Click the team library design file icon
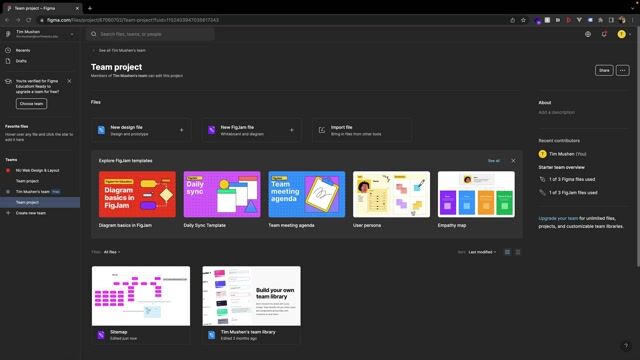The width and height of the screenshot is (640, 360). tap(211, 335)
